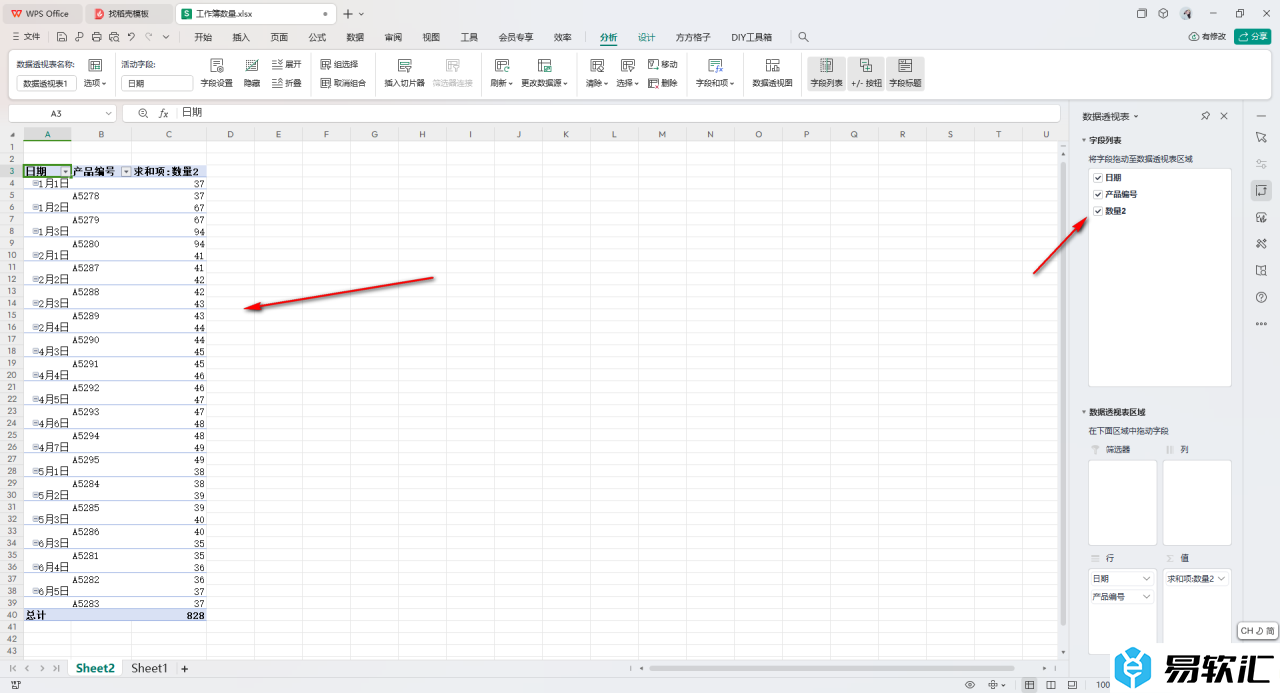Click the help question-mark icon in sidebar
1280x693 pixels.
coord(1261,297)
